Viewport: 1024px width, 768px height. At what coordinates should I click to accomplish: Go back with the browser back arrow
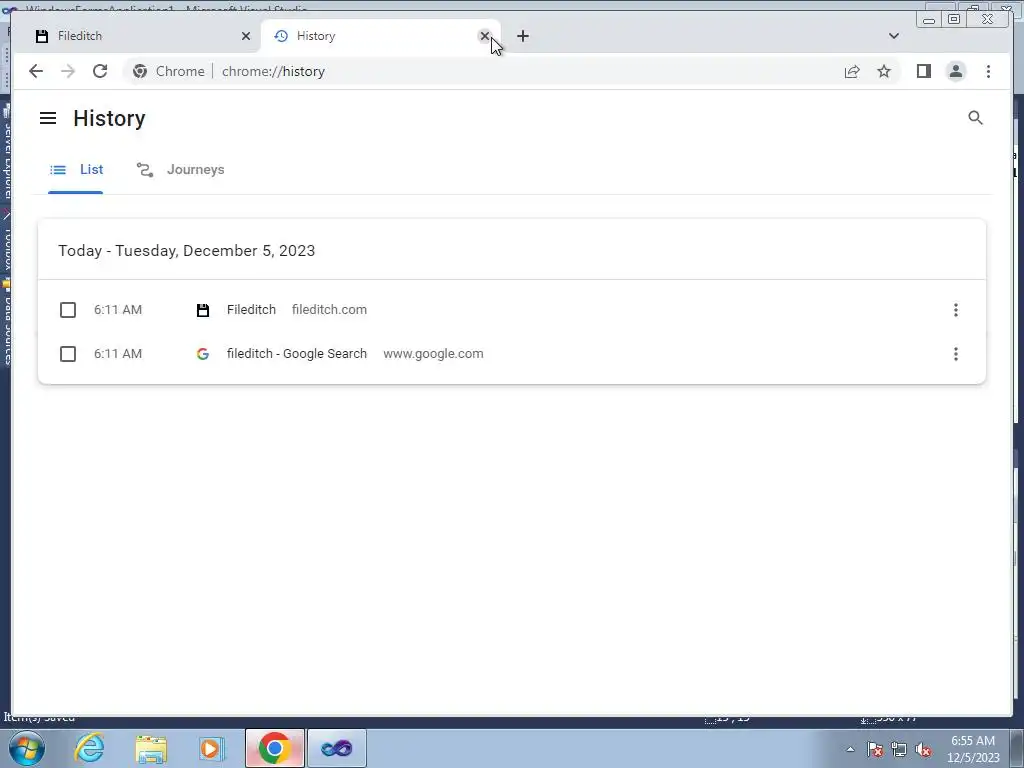pyautogui.click(x=36, y=71)
